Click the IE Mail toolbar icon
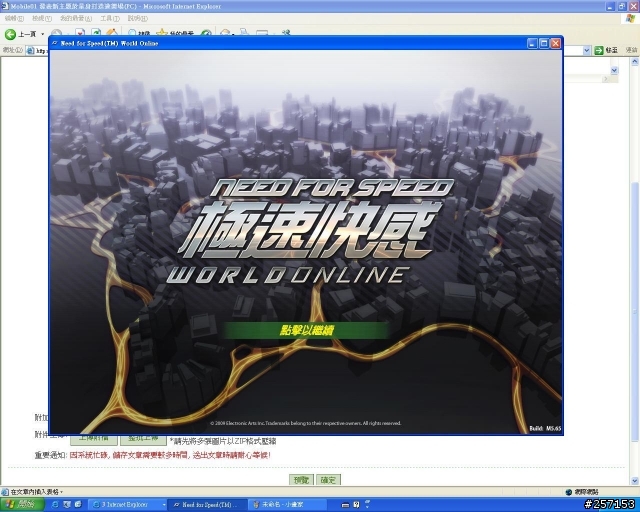The image size is (640, 512). pos(225,33)
